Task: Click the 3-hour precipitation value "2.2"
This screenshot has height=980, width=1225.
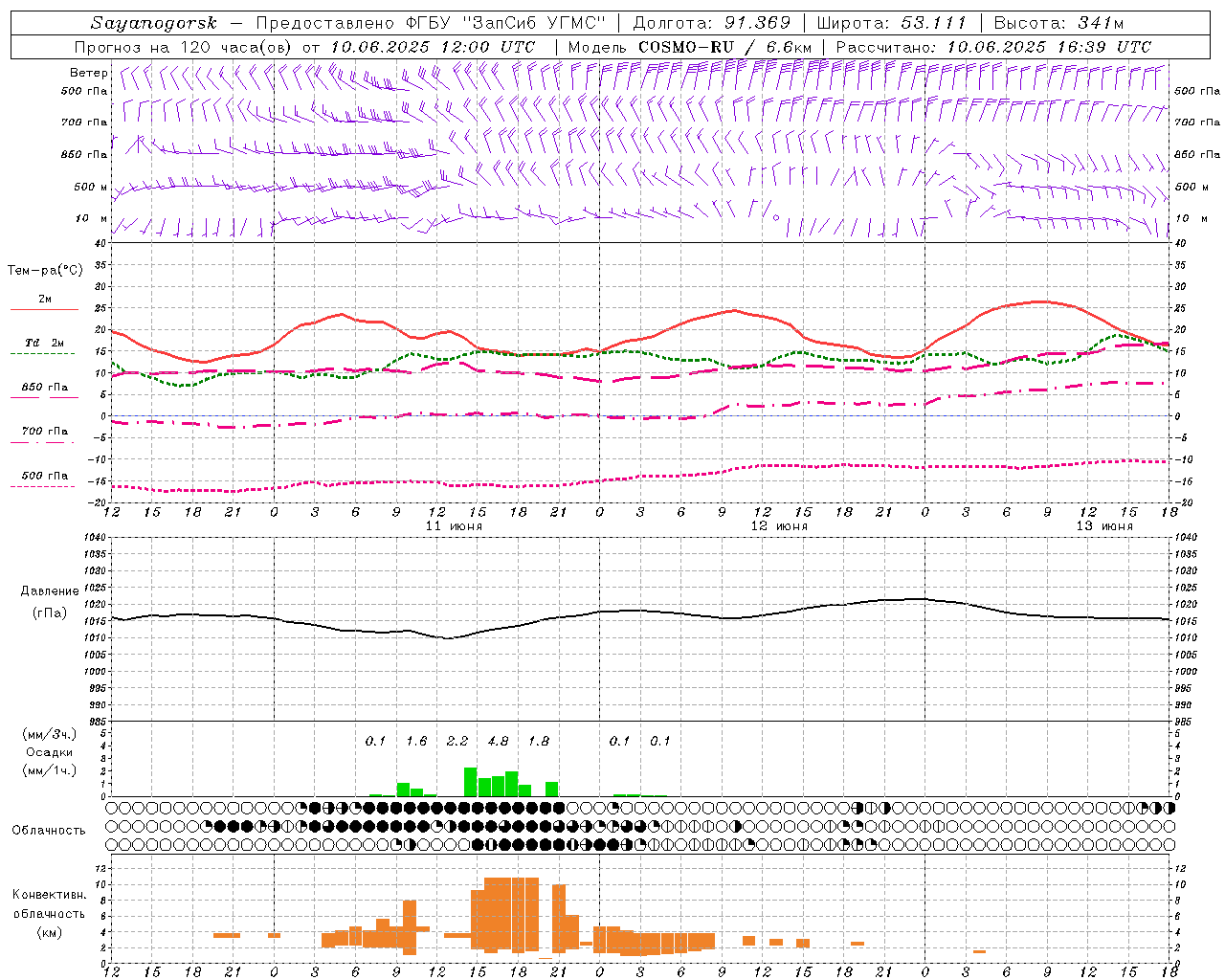Action: pos(457,742)
